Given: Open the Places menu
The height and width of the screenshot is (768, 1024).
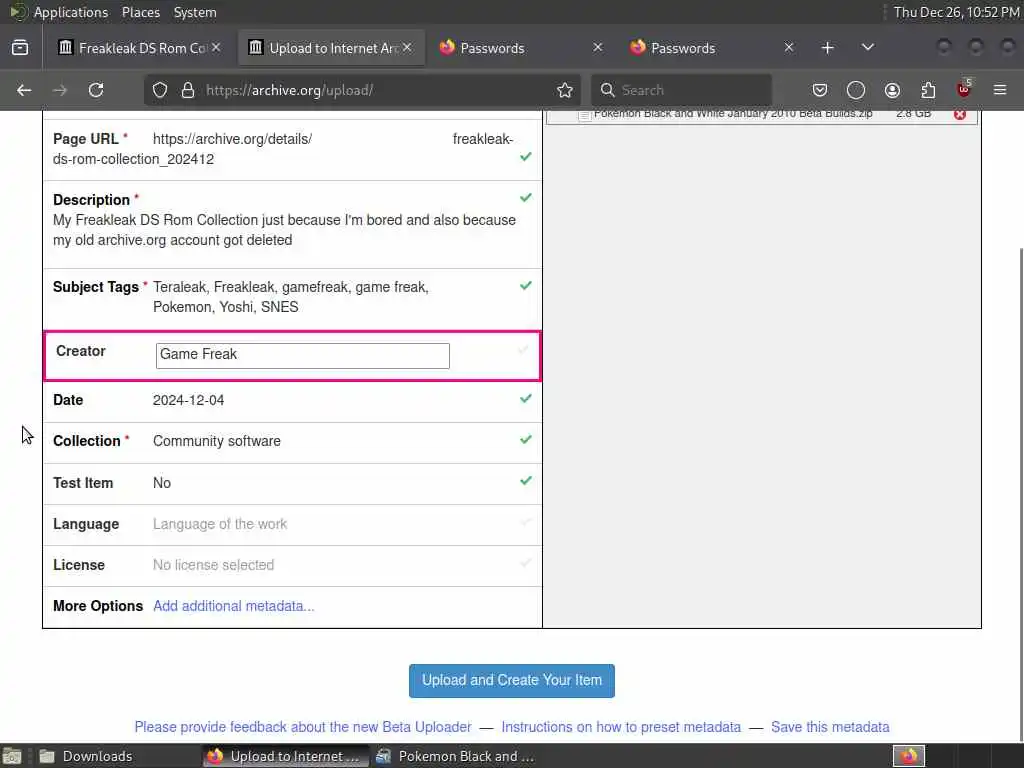Looking at the screenshot, I should click(140, 12).
